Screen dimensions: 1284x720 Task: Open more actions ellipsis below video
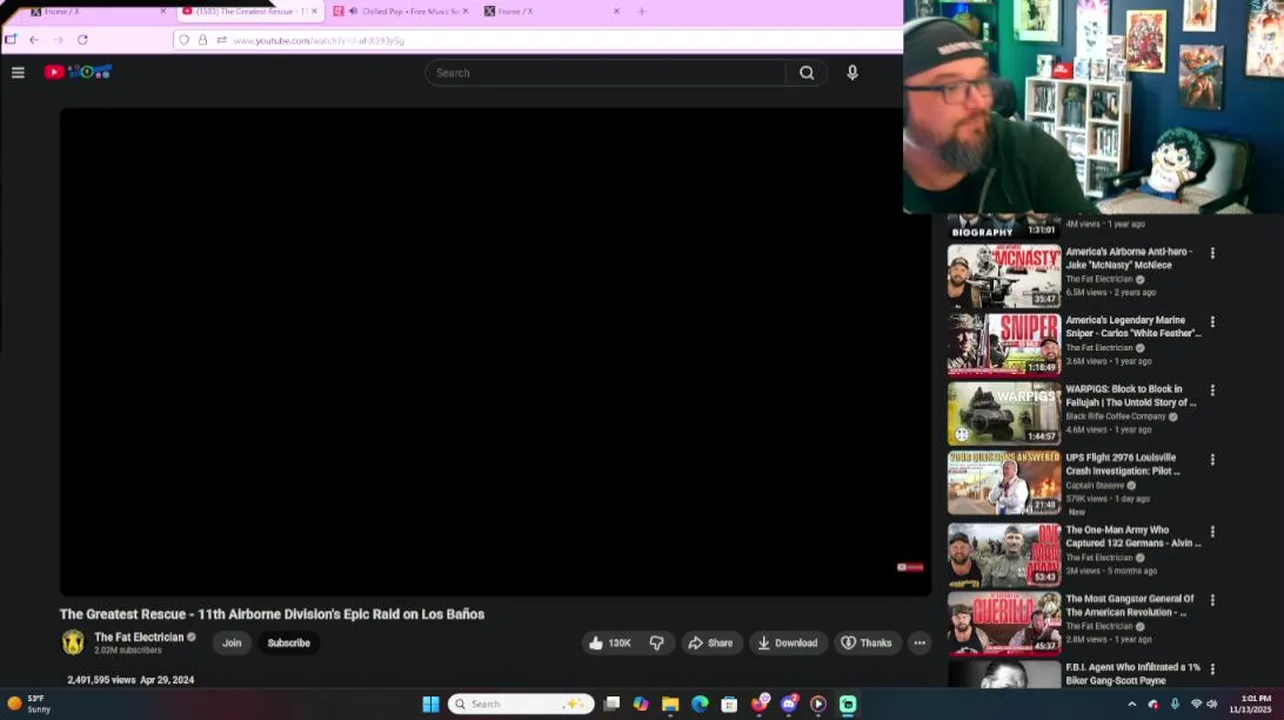pyautogui.click(x=919, y=643)
